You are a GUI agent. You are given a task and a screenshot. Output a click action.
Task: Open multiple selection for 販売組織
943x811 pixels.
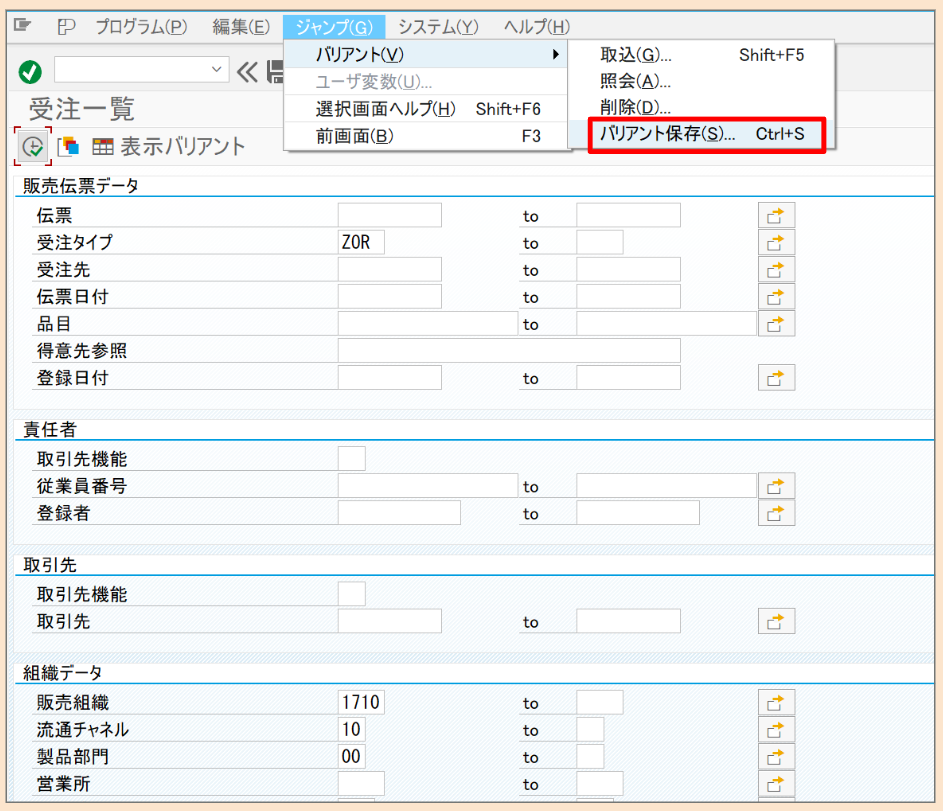[x=776, y=701]
